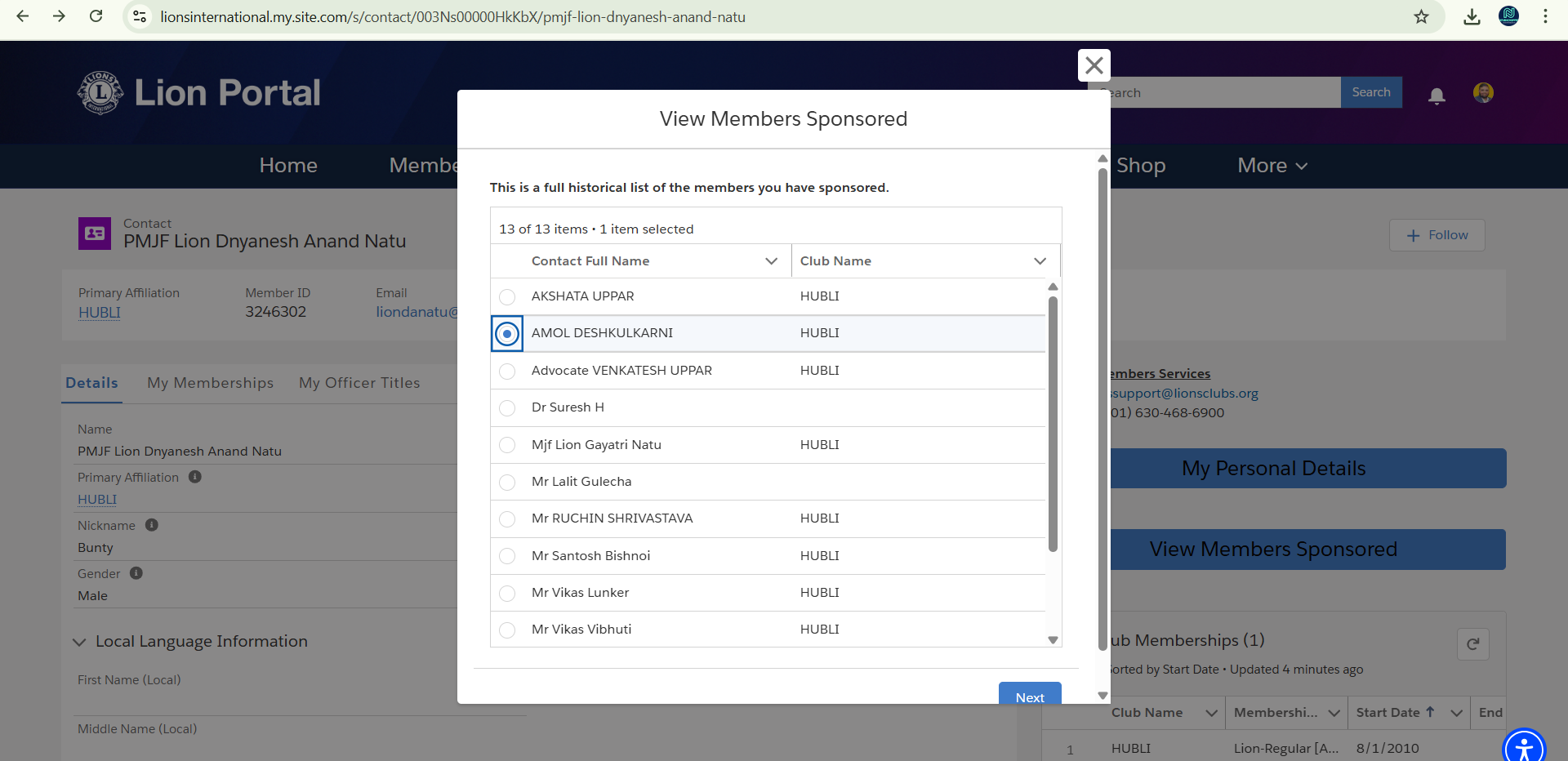Click the Next button
Screen dimensions: 1568x761
pyautogui.click(x=1030, y=696)
